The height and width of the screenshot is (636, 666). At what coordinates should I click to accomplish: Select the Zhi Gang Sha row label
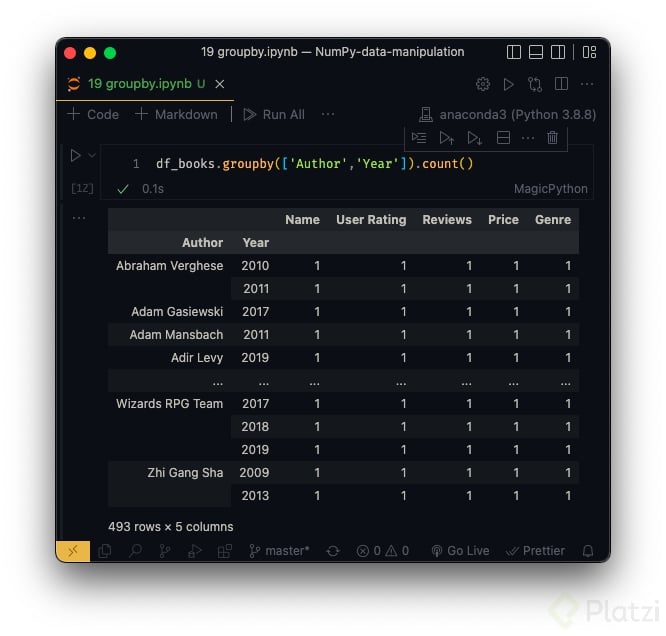click(185, 472)
